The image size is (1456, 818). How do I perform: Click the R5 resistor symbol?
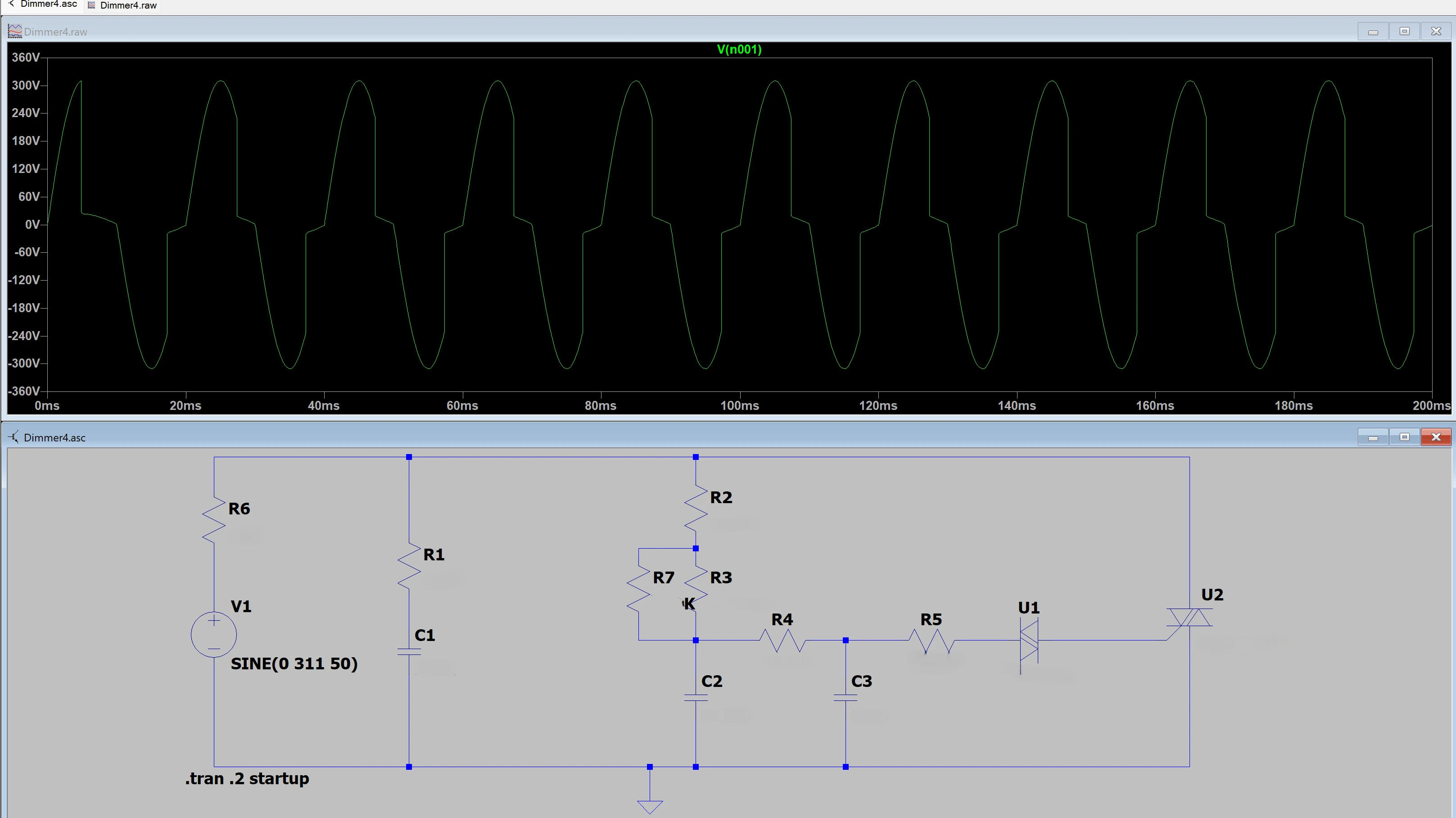tap(931, 641)
